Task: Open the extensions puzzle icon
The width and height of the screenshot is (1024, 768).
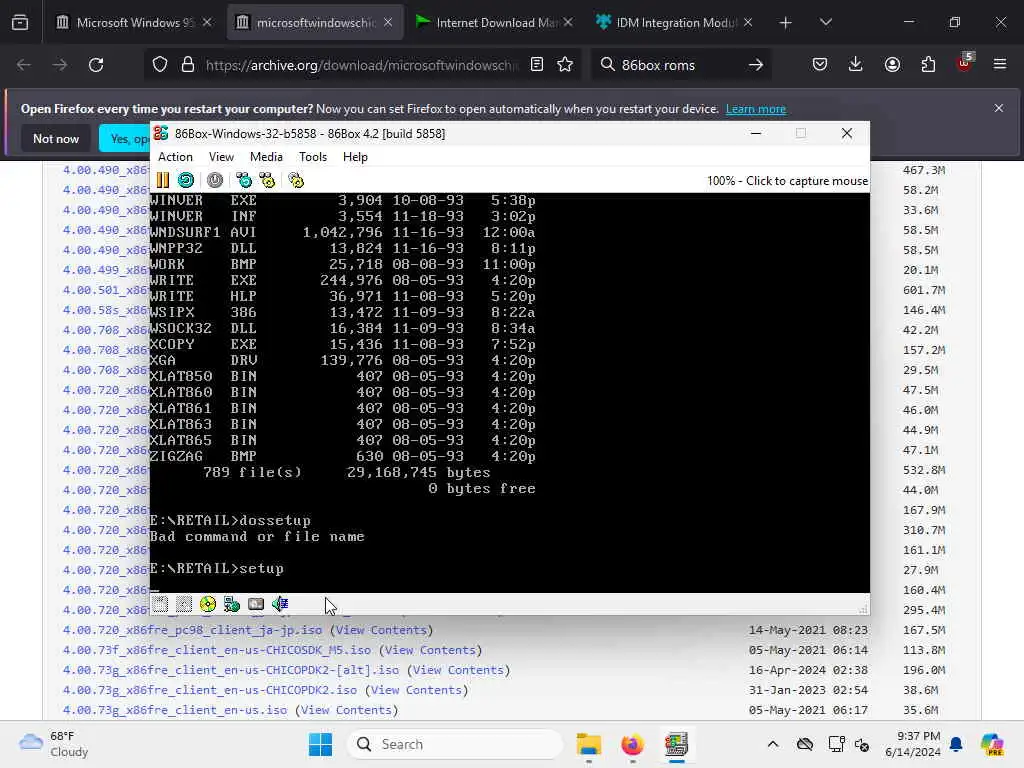Action: coord(928,65)
